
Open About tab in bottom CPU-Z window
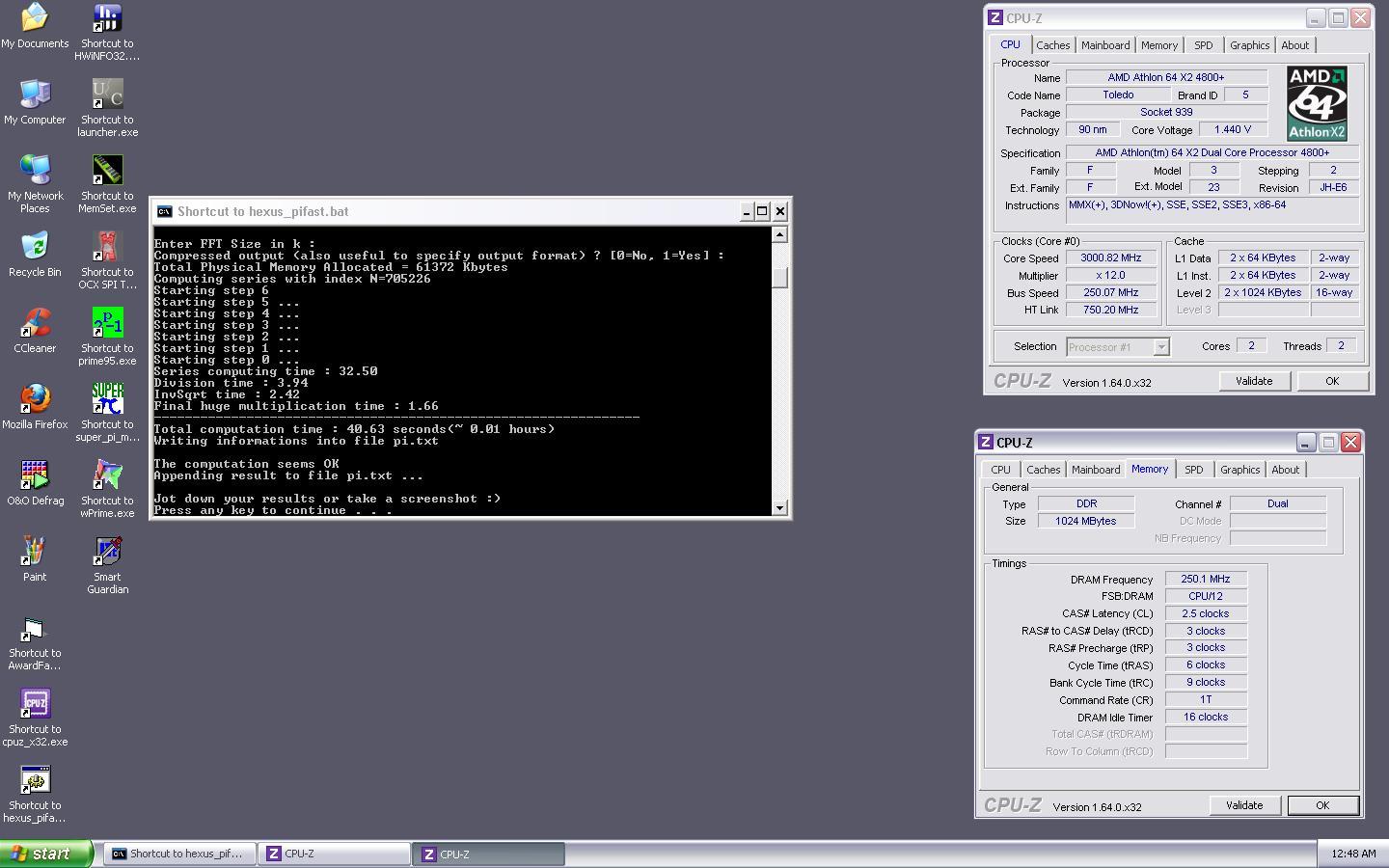(1286, 470)
